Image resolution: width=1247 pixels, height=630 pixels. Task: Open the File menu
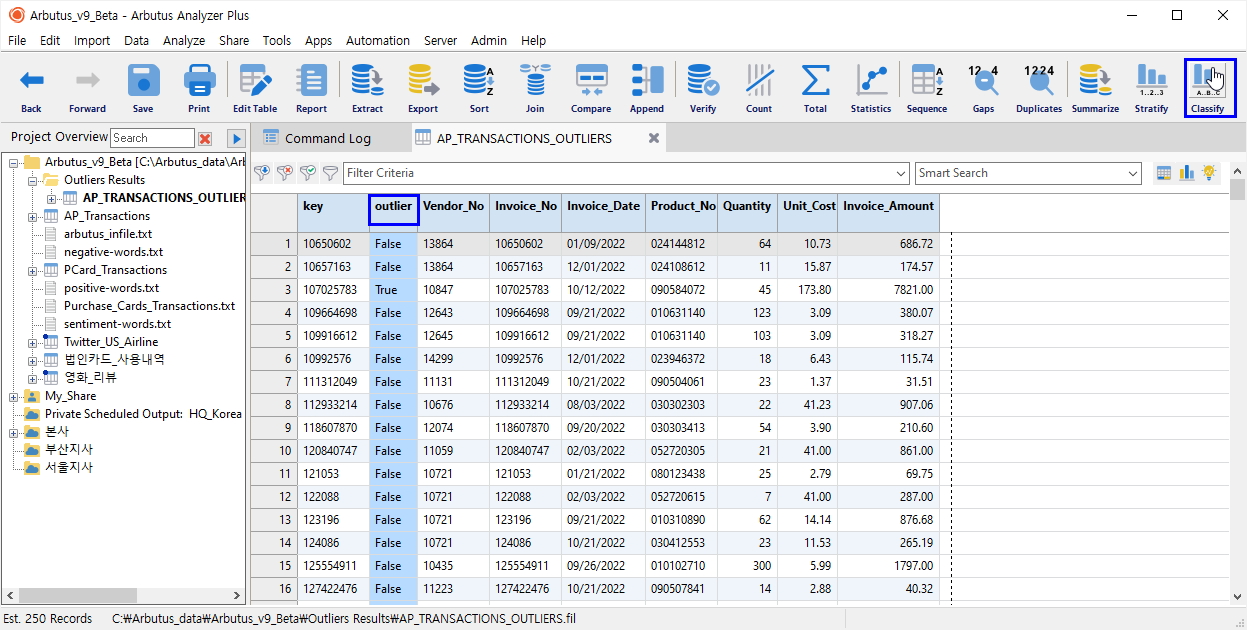tap(17, 41)
